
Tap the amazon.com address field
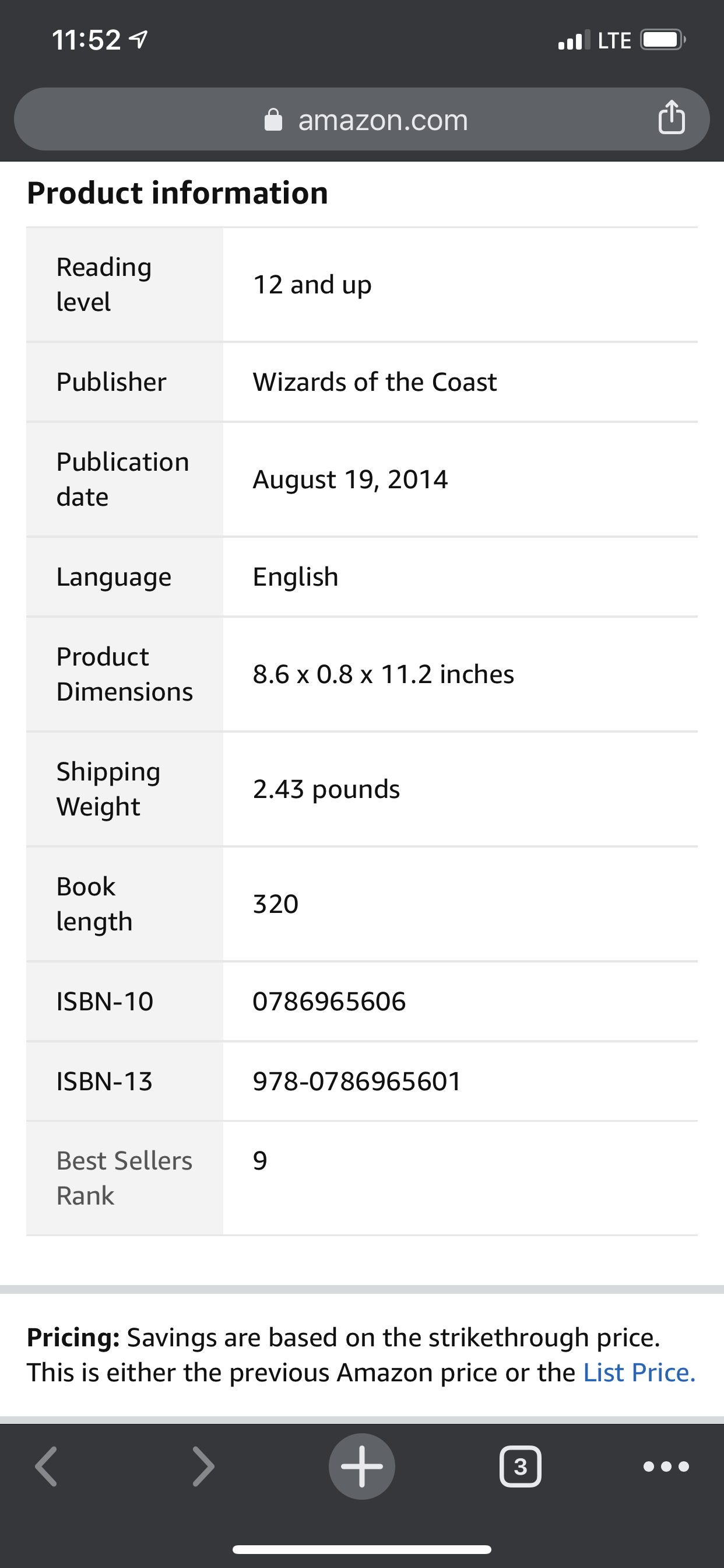click(362, 120)
